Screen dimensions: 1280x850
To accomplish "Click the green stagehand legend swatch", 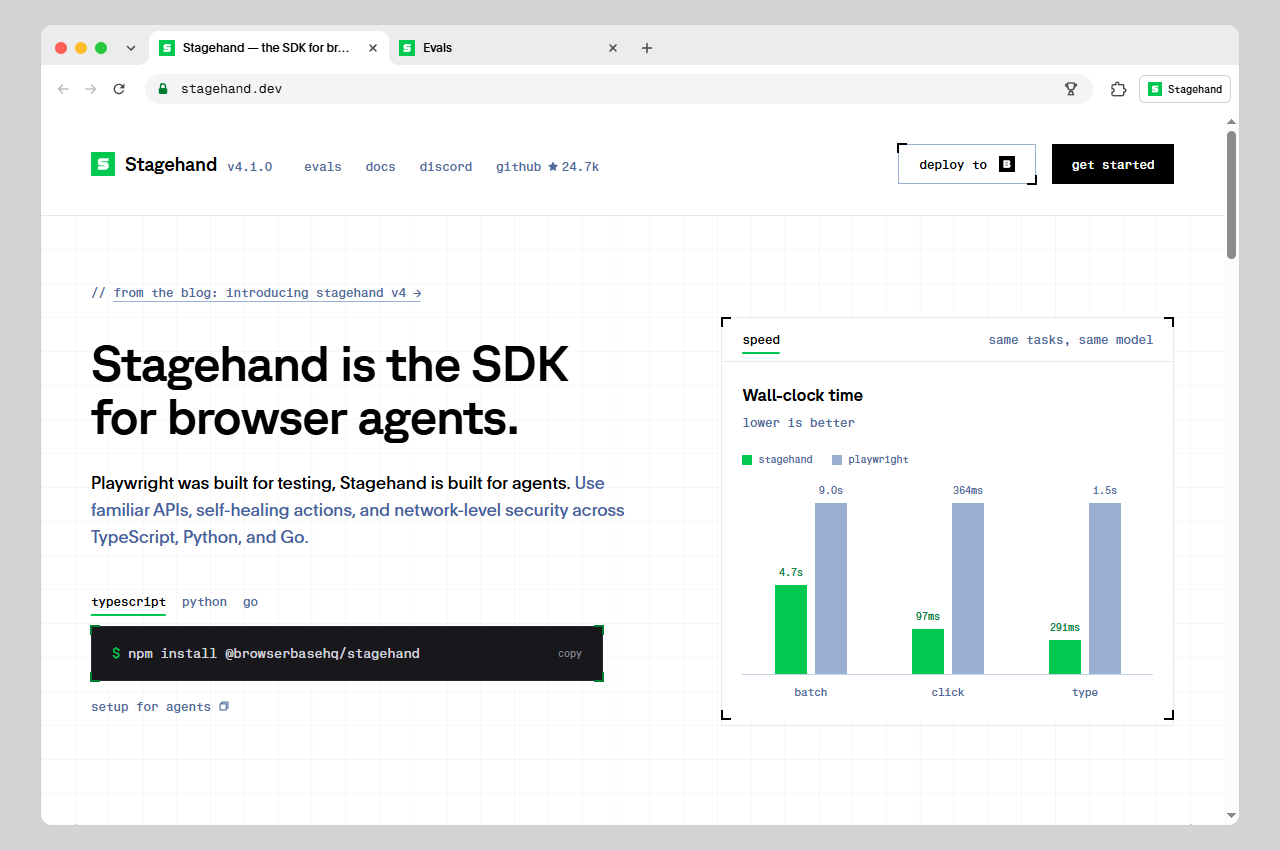I will click(747, 460).
